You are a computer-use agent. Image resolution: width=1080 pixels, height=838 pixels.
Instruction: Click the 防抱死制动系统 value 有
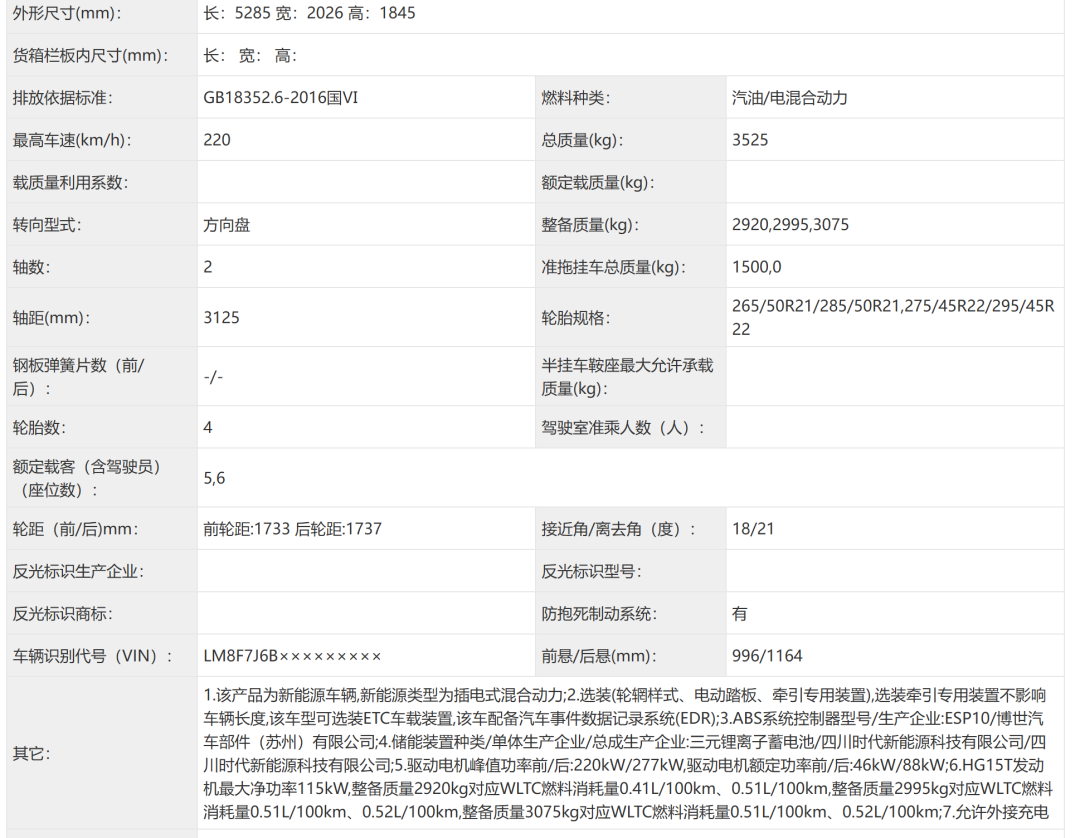pyautogui.click(x=740, y=614)
